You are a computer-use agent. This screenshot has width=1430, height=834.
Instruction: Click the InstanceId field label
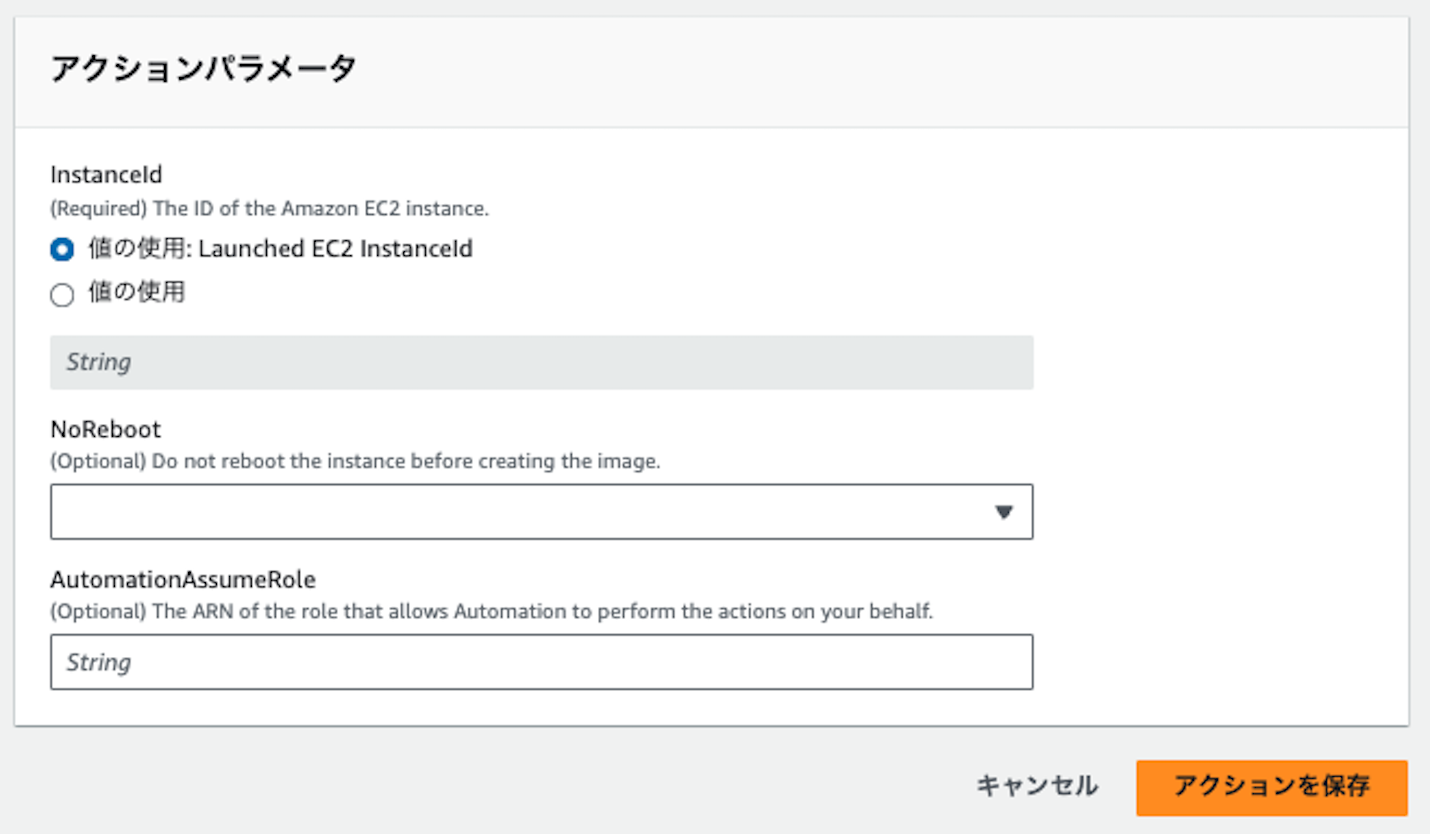[x=106, y=175]
